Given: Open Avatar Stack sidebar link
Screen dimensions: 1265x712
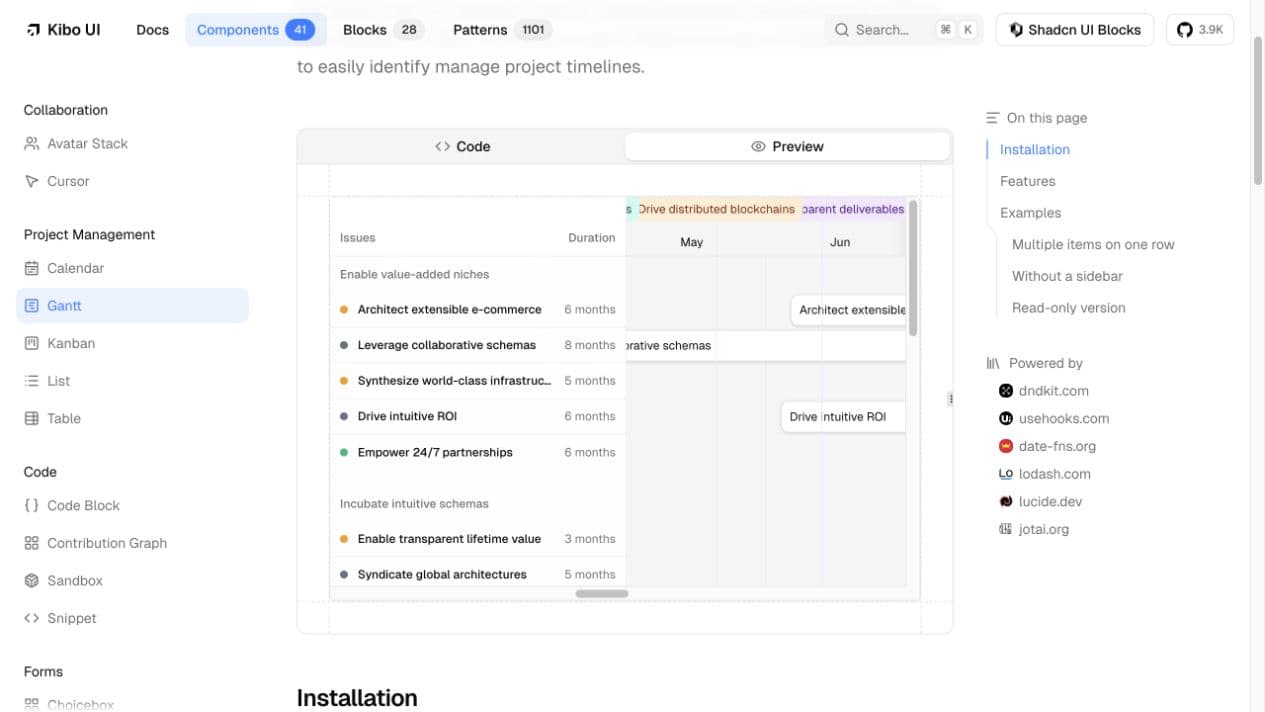Looking at the screenshot, I should pyautogui.click(x=132, y=144).
